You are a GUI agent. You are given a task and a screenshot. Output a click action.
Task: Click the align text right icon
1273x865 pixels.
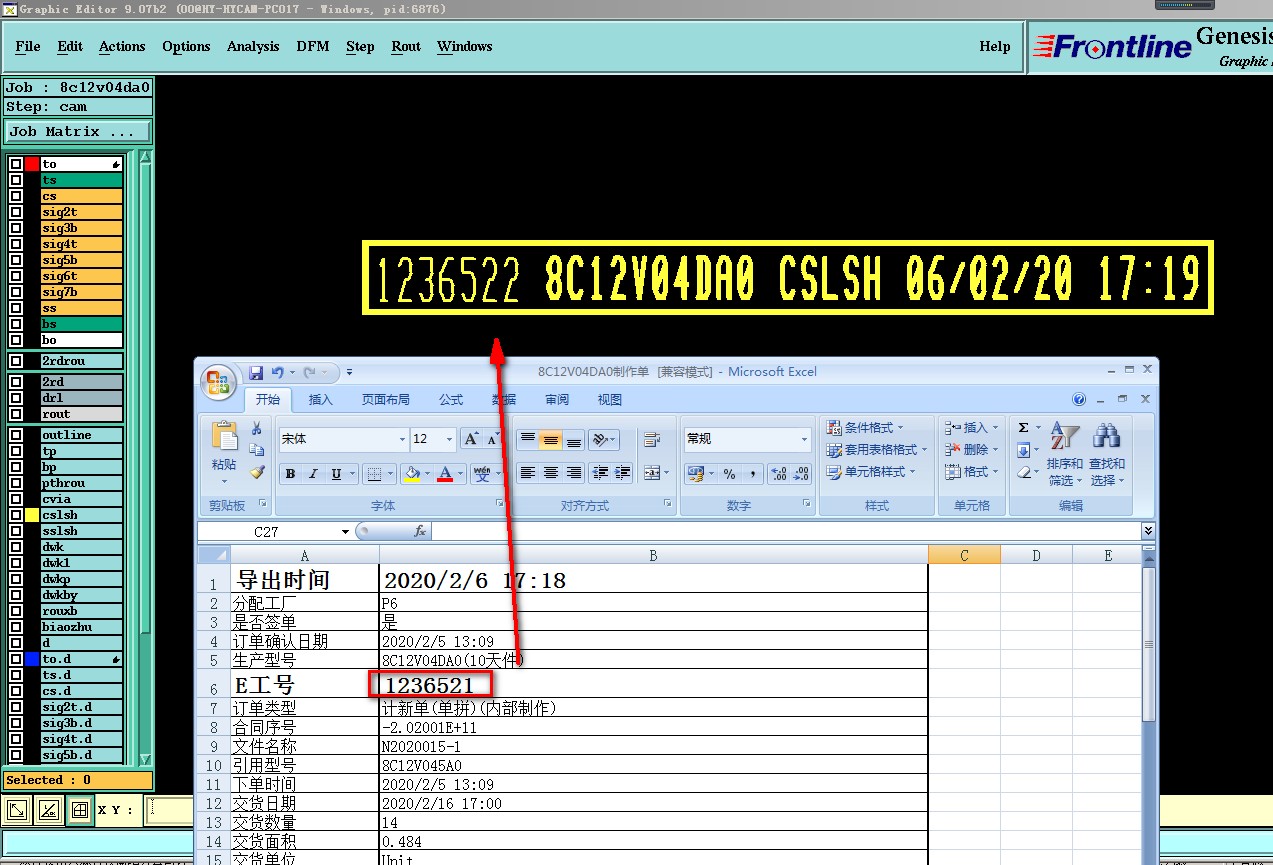[574, 473]
